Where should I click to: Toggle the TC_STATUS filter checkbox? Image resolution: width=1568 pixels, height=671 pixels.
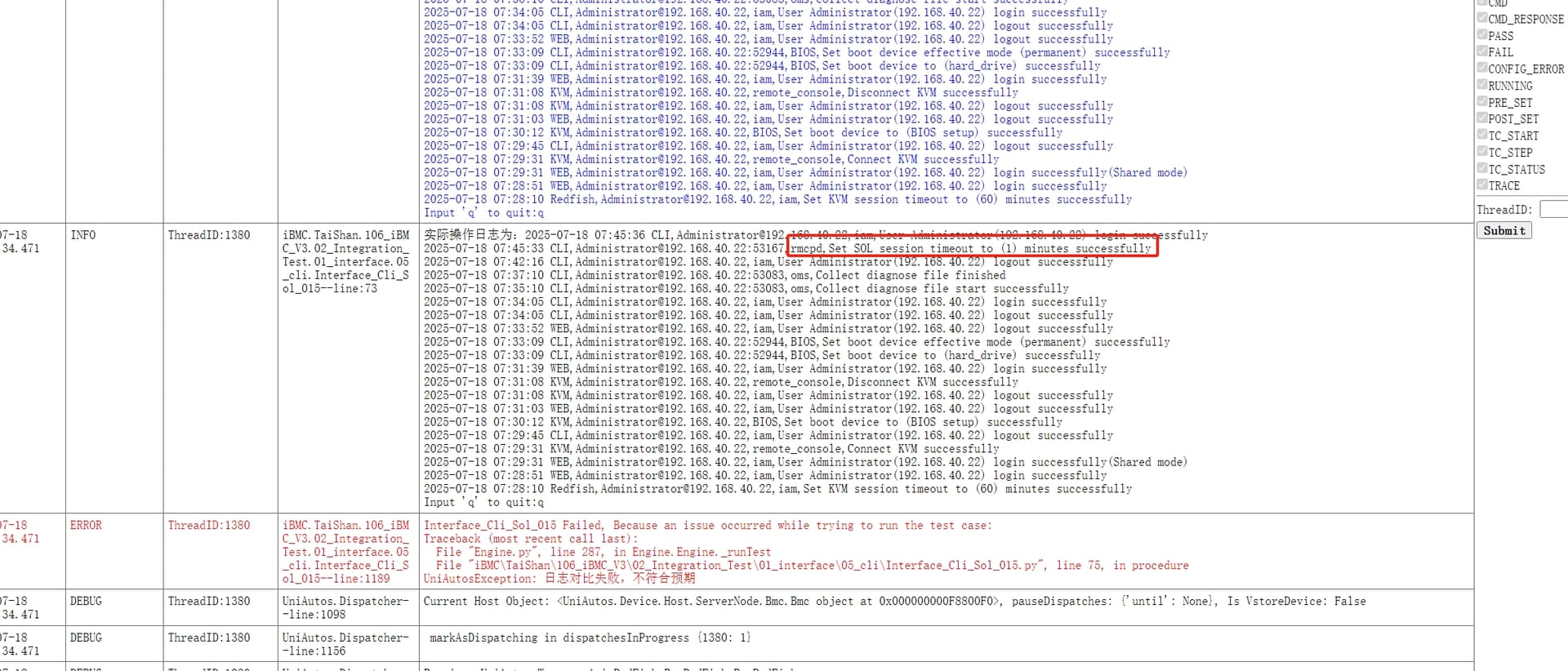1481,169
